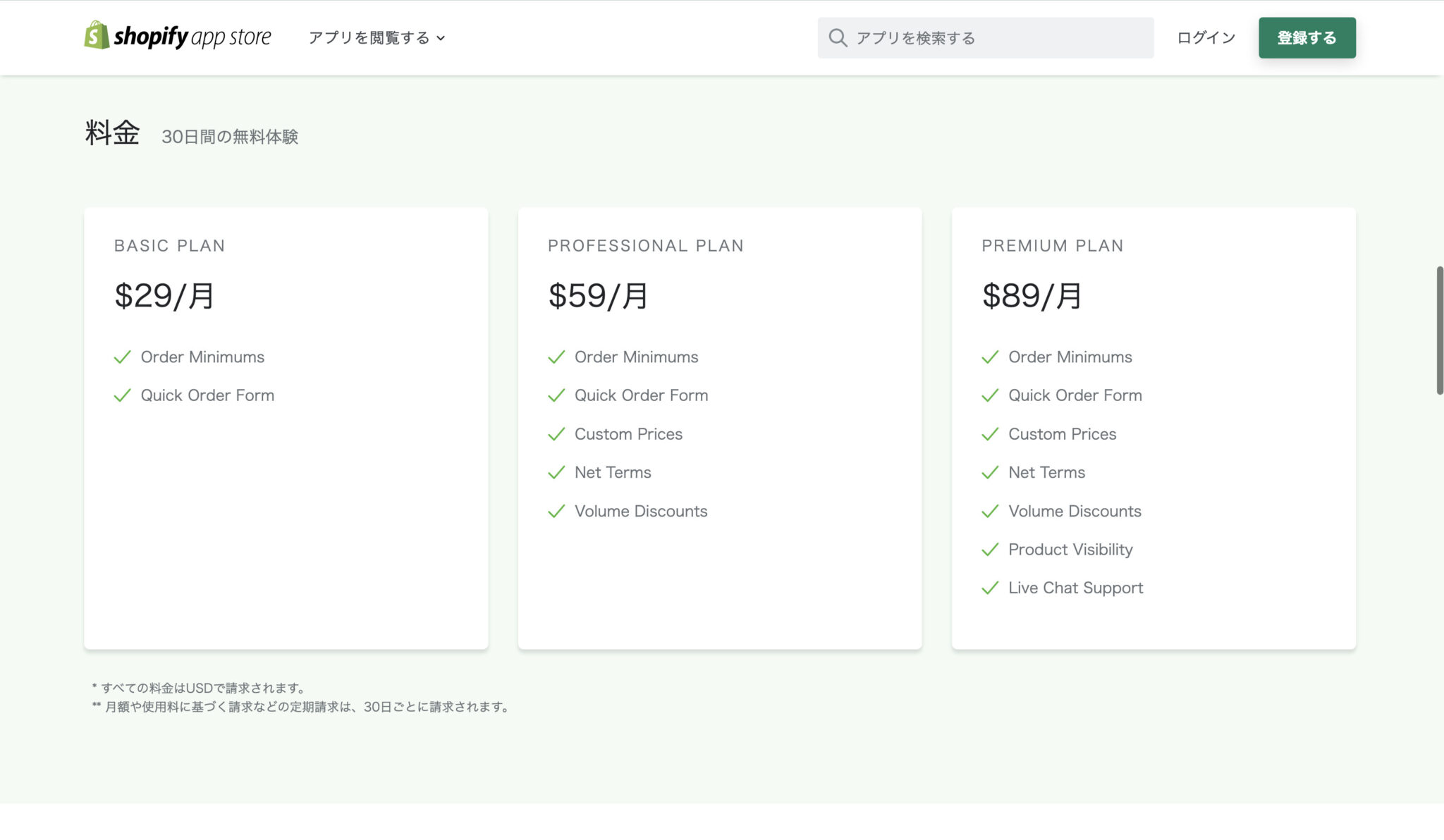The width and height of the screenshot is (1444, 840).
Task: Click the ログイン link
Action: tap(1206, 38)
